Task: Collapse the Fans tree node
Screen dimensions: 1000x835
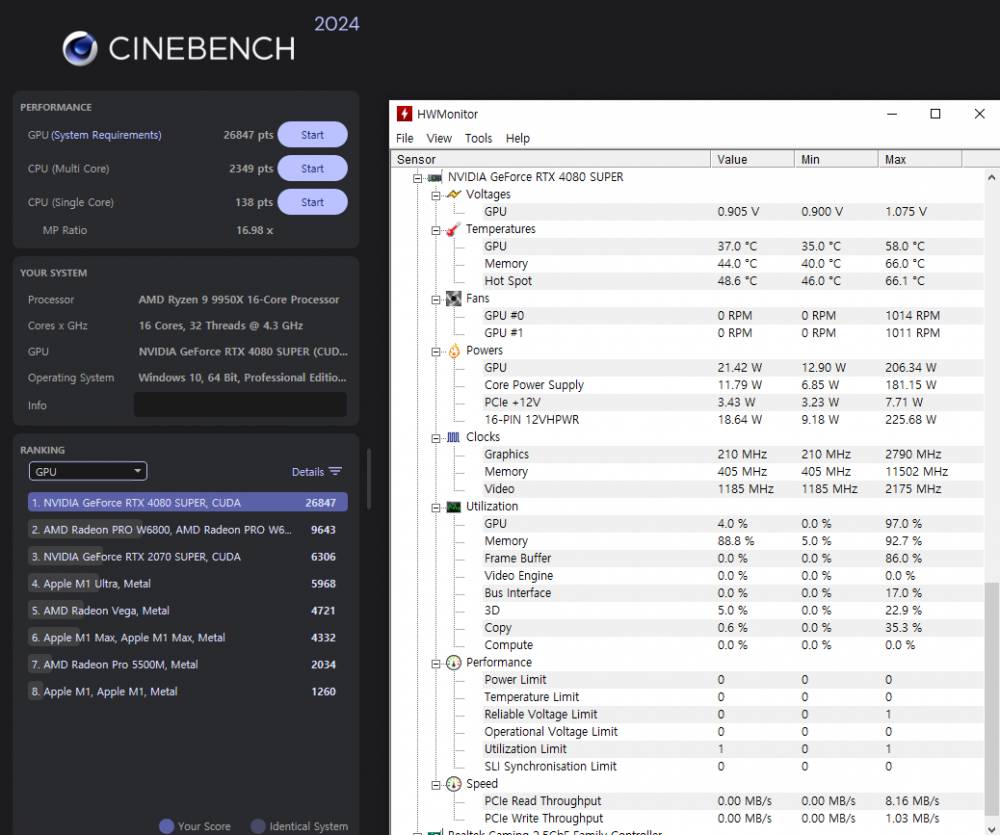Action: [436, 299]
